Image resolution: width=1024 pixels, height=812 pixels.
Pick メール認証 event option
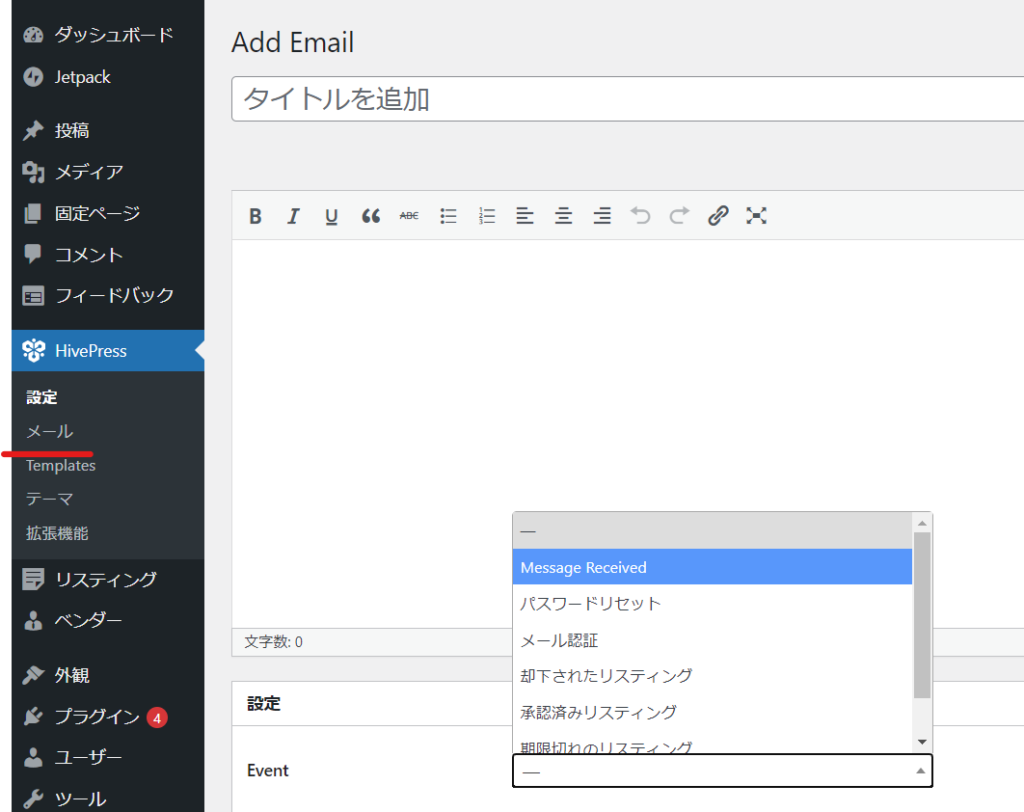(712, 640)
